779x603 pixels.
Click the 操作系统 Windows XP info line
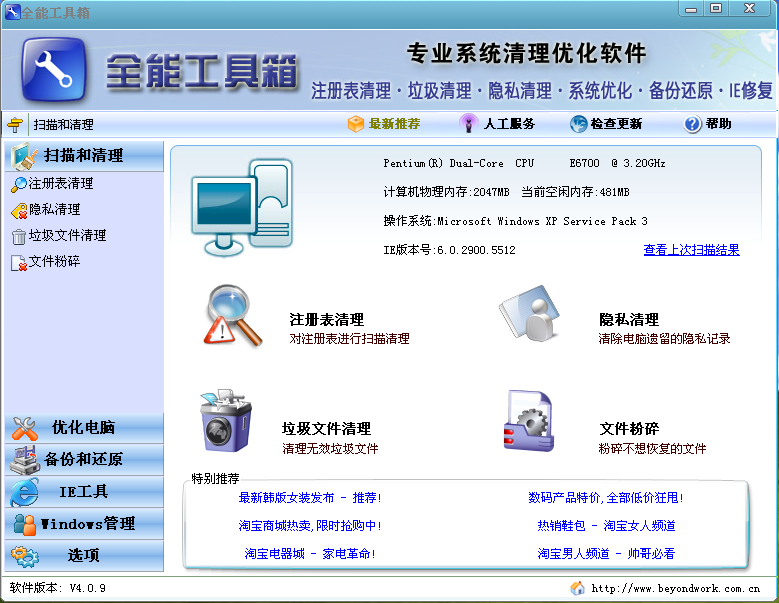click(x=515, y=221)
